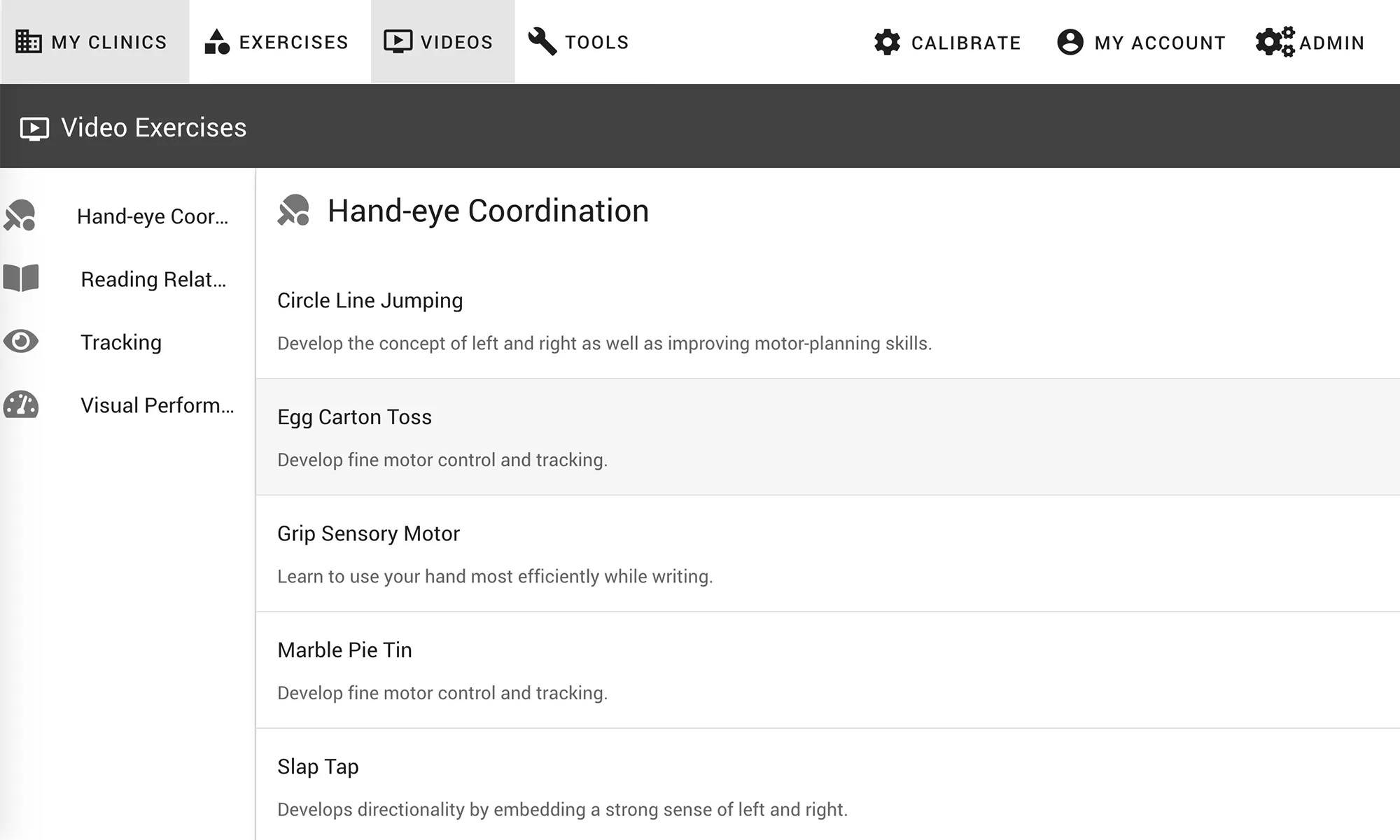Click the eye Tracking icon
The width and height of the screenshot is (1400, 840).
(x=21, y=342)
